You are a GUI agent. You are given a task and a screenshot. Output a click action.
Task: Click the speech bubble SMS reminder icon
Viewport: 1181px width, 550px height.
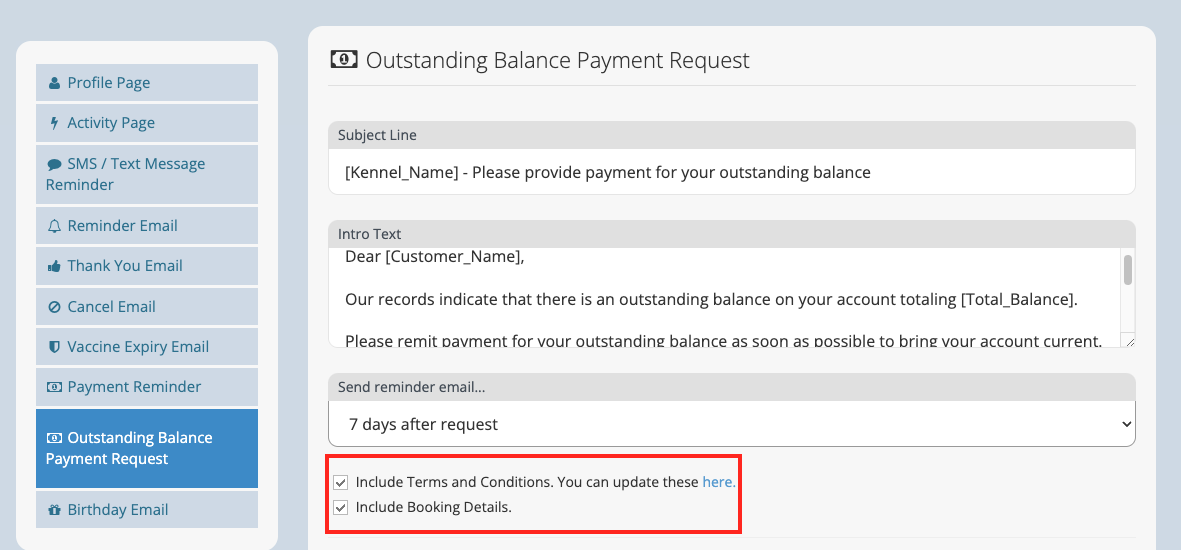coord(54,164)
